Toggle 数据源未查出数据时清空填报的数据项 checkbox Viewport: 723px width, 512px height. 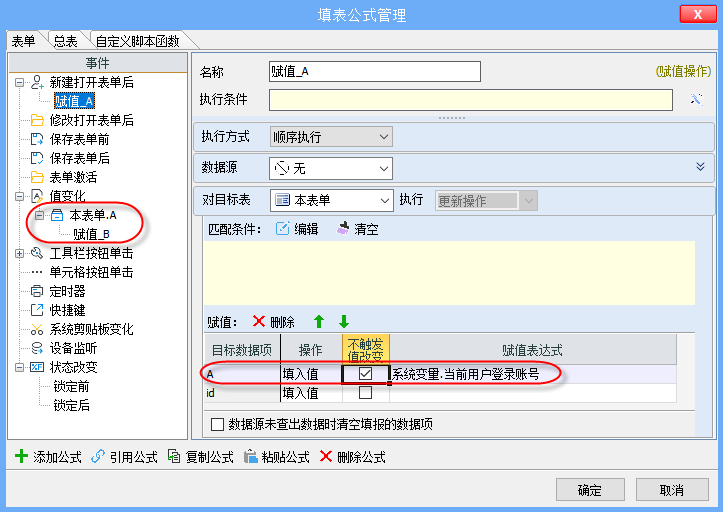[x=217, y=424]
